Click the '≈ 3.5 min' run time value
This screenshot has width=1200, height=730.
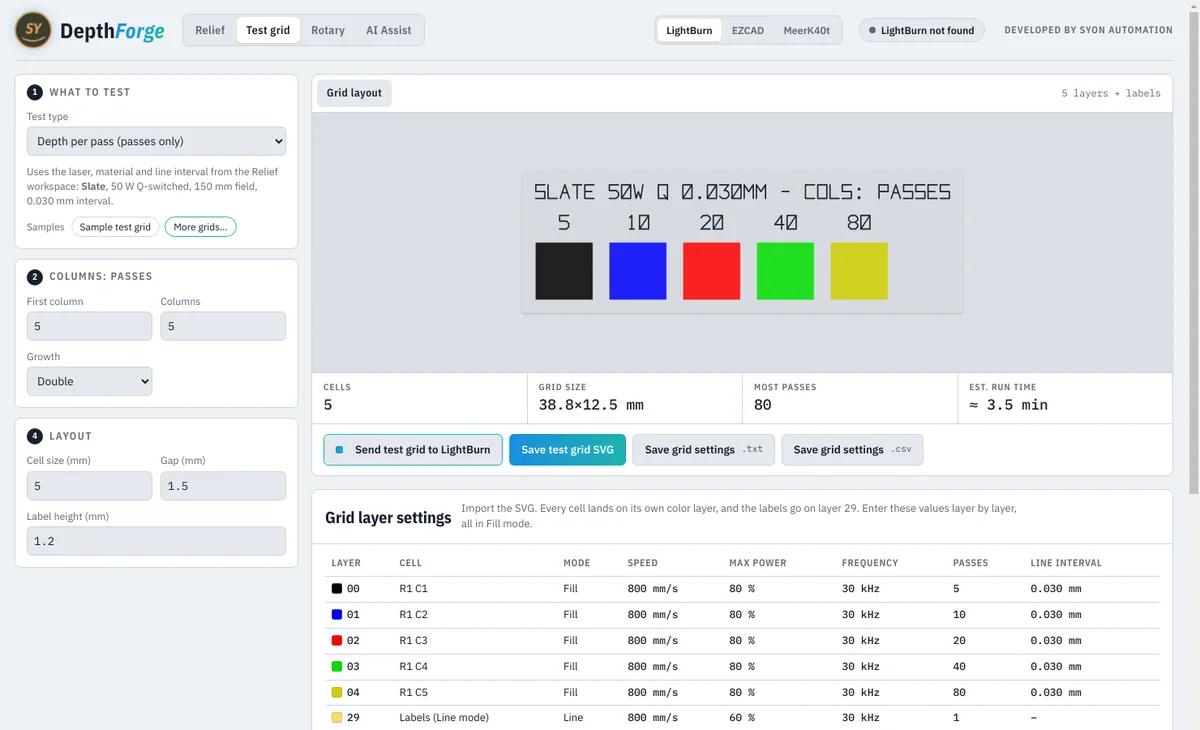[x=1008, y=405]
